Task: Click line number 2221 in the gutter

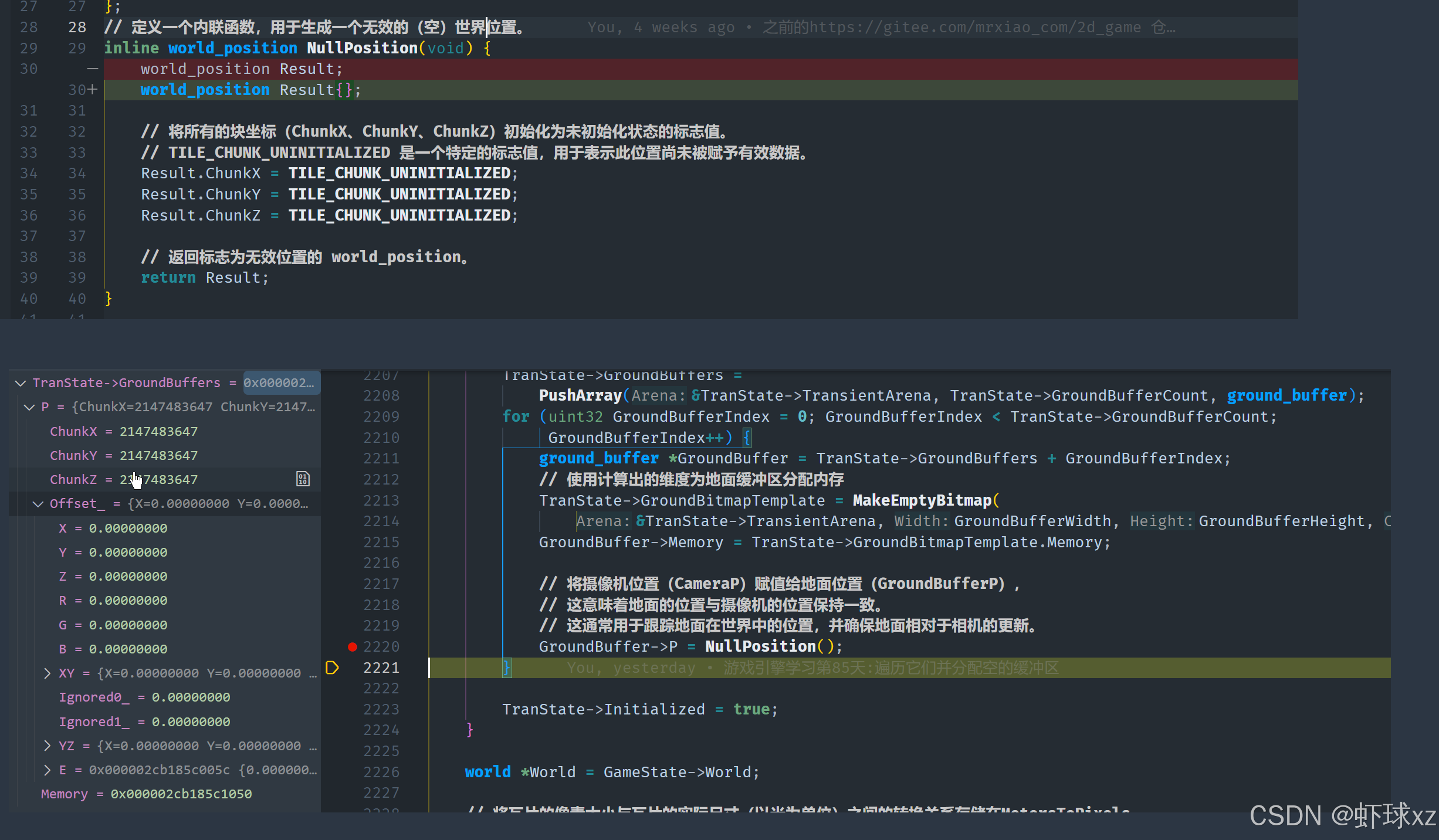Action: pos(381,668)
